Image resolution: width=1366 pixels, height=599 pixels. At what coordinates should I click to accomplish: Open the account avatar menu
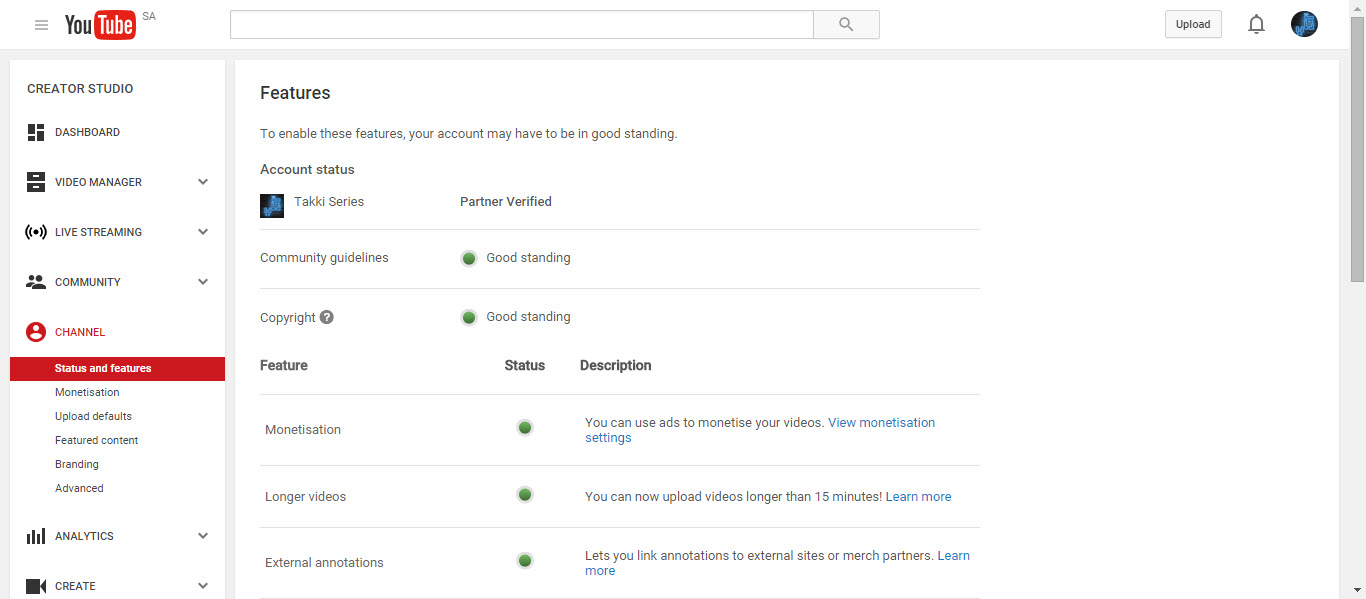coord(1304,25)
